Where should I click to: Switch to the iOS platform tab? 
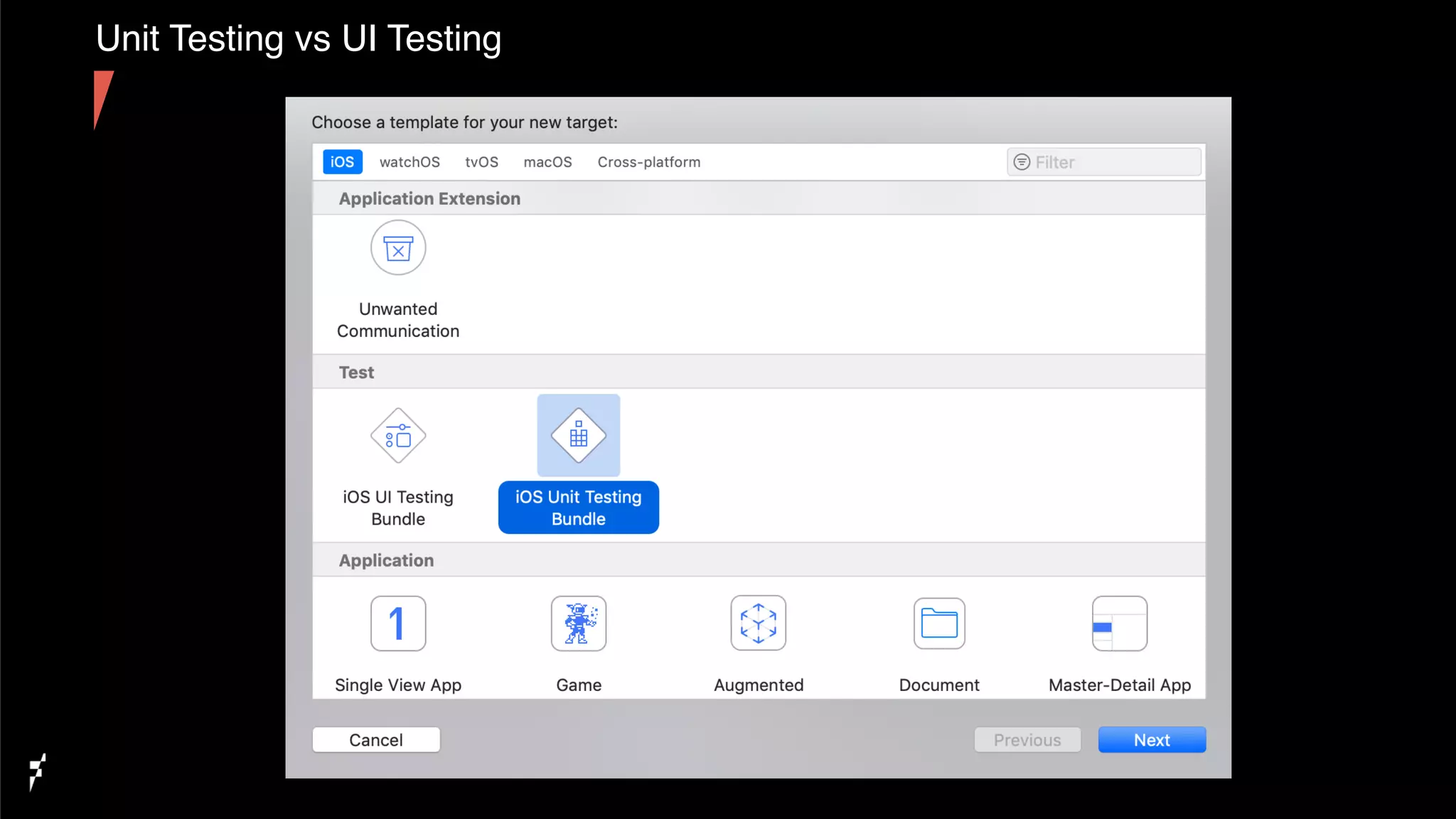click(342, 162)
